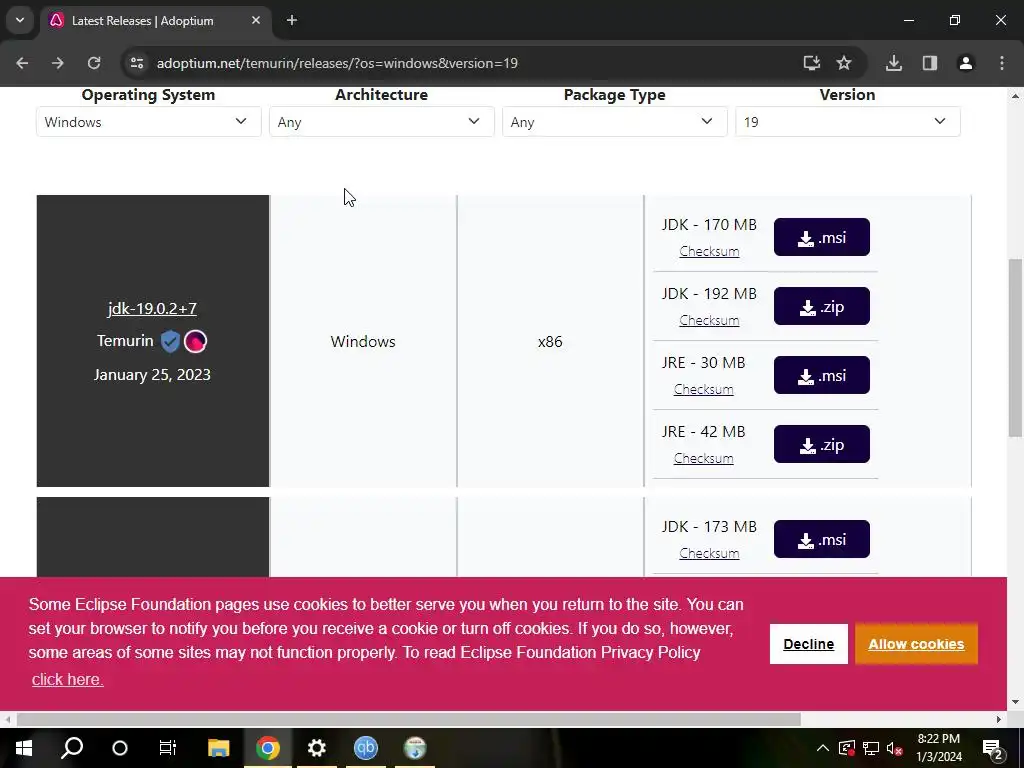Download JRE 30 MB .msi

[822, 375]
